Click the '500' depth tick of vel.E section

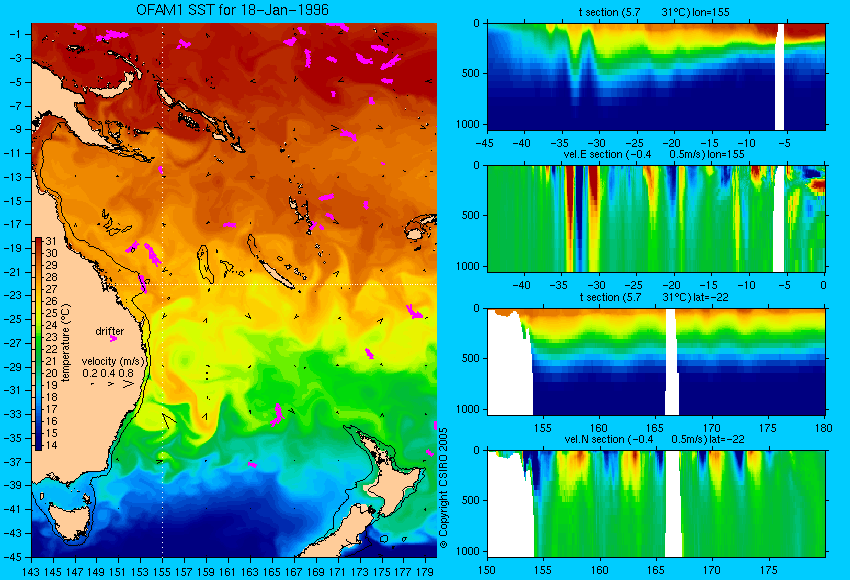coord(472,215)
